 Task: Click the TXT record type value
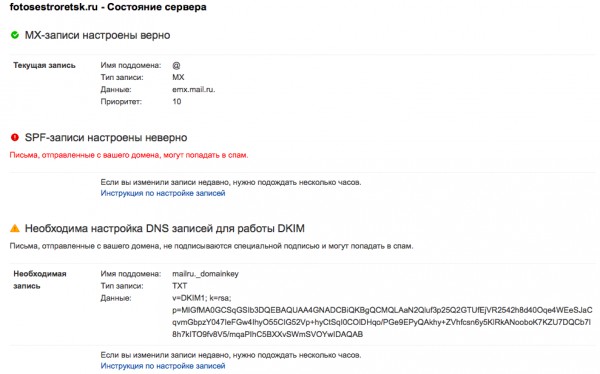point(179,286)
